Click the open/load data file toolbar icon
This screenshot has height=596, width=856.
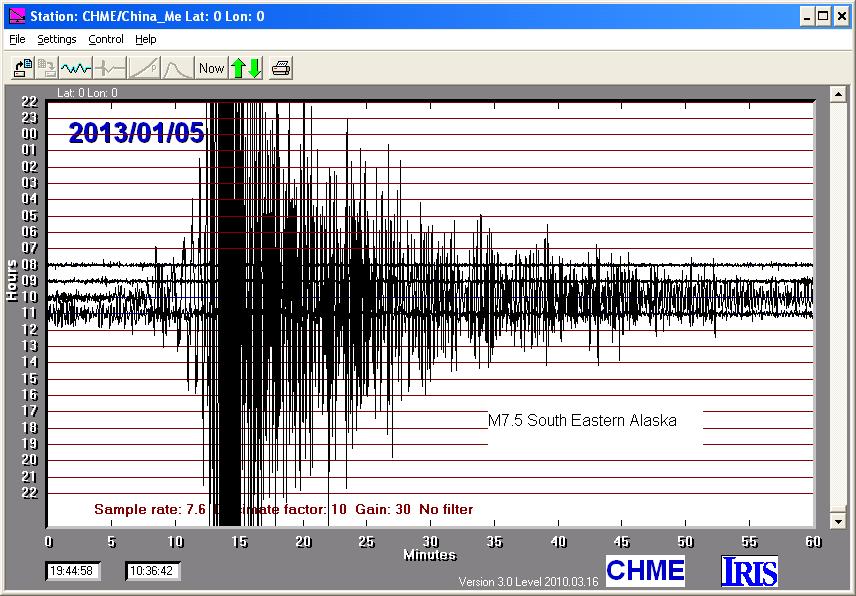pyautogui.click(x=22, y=68)
